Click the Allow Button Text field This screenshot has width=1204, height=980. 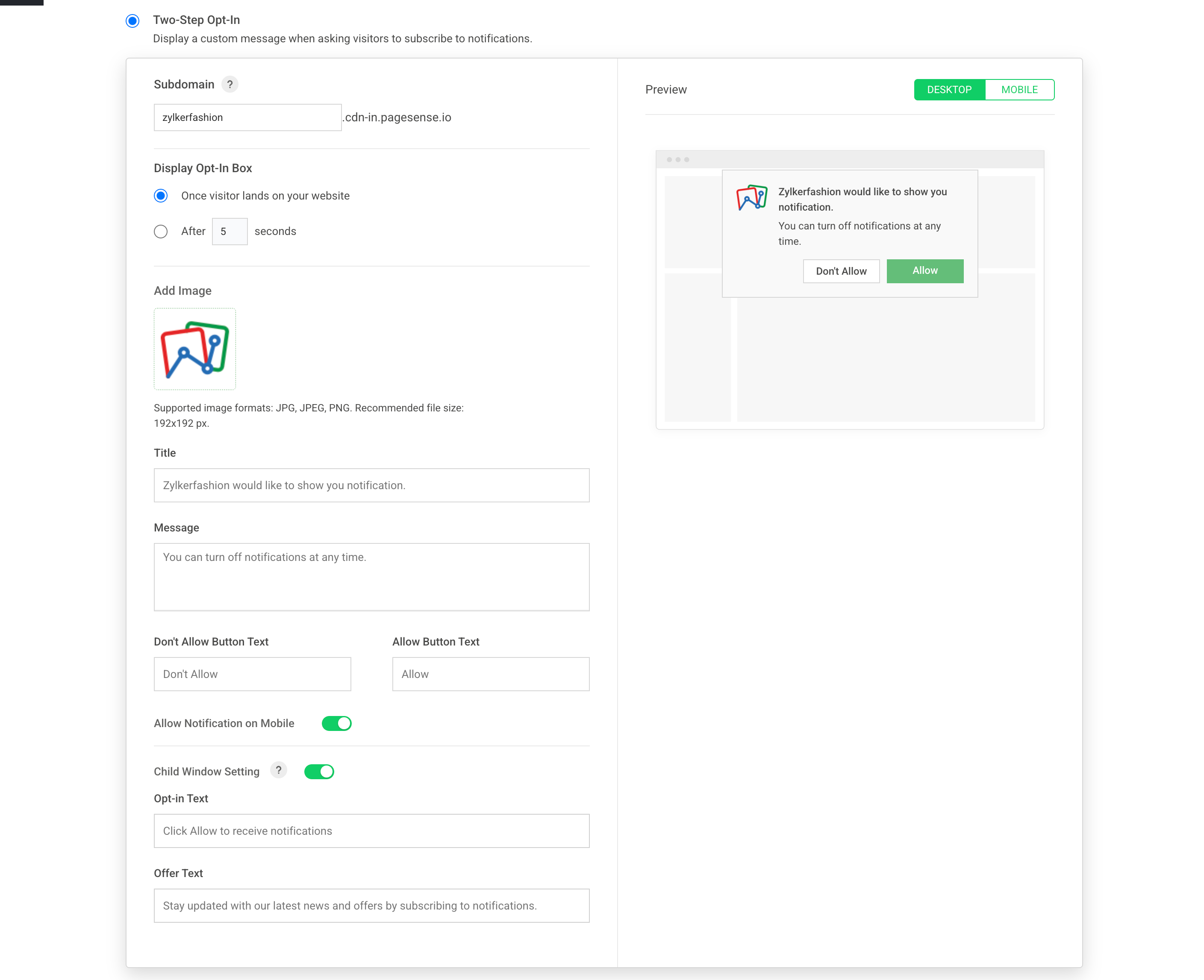[x=490, y=674]
